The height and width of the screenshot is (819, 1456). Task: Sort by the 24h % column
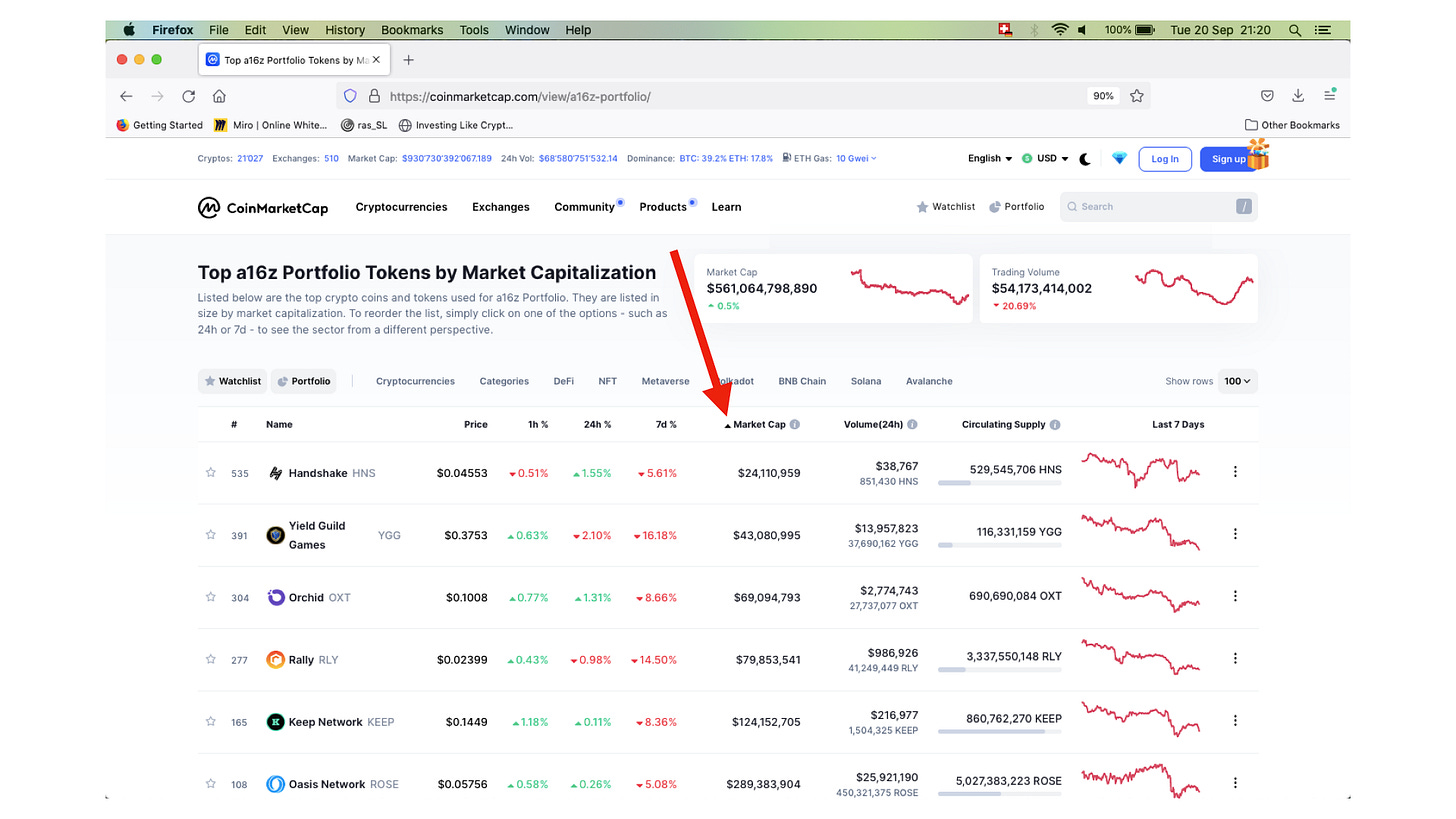pyautogui.click(x=597, y=425)
